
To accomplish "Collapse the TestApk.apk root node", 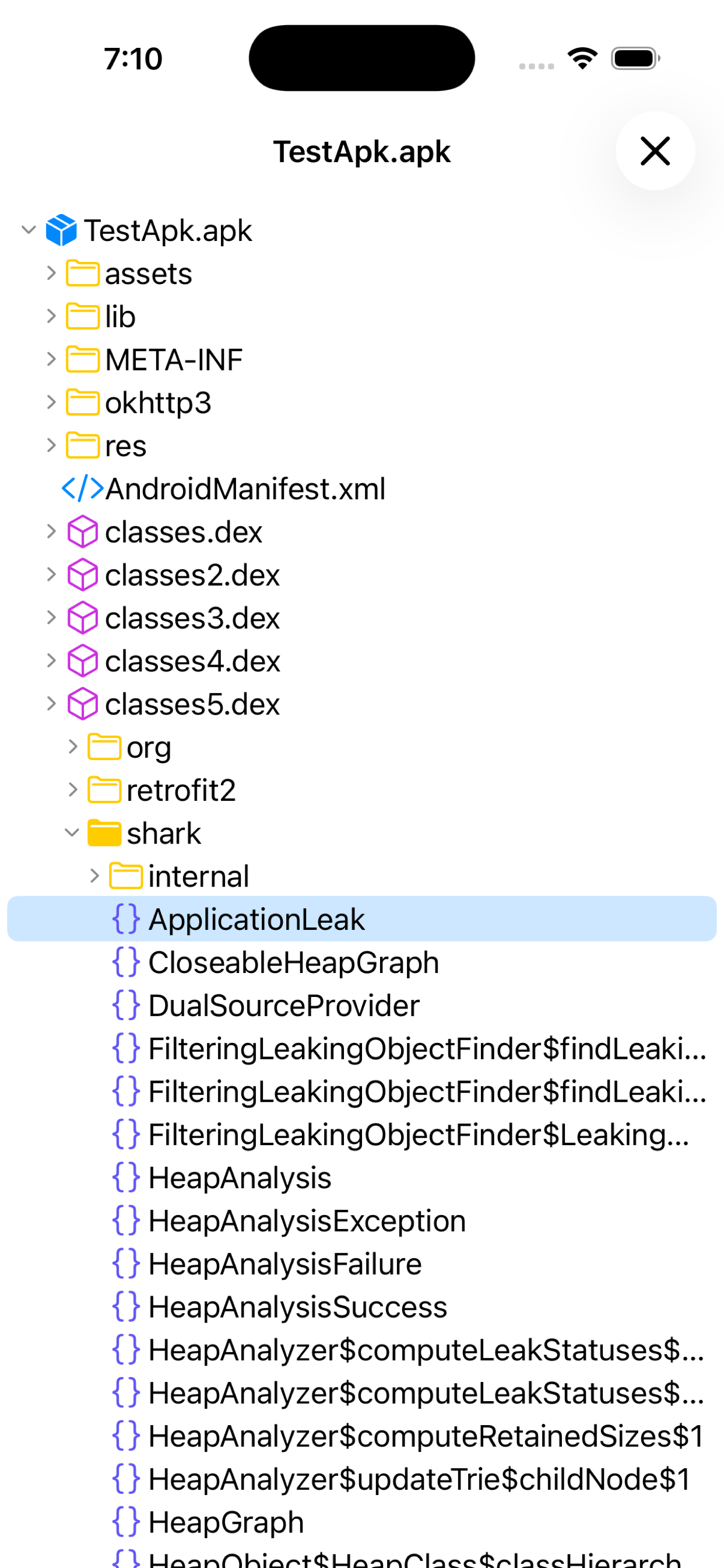I will 29,230.
